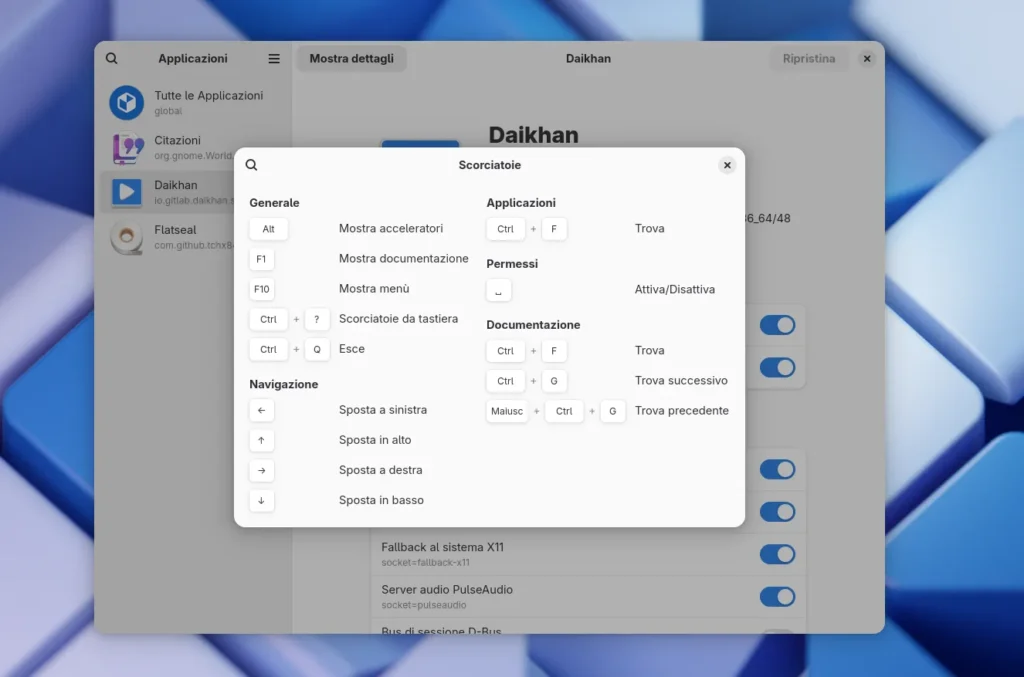The height and width of the screenshot is (677, 1024).
Task: Click the Tutte le Applicazioni cube icon
Action: pos(127,102)
